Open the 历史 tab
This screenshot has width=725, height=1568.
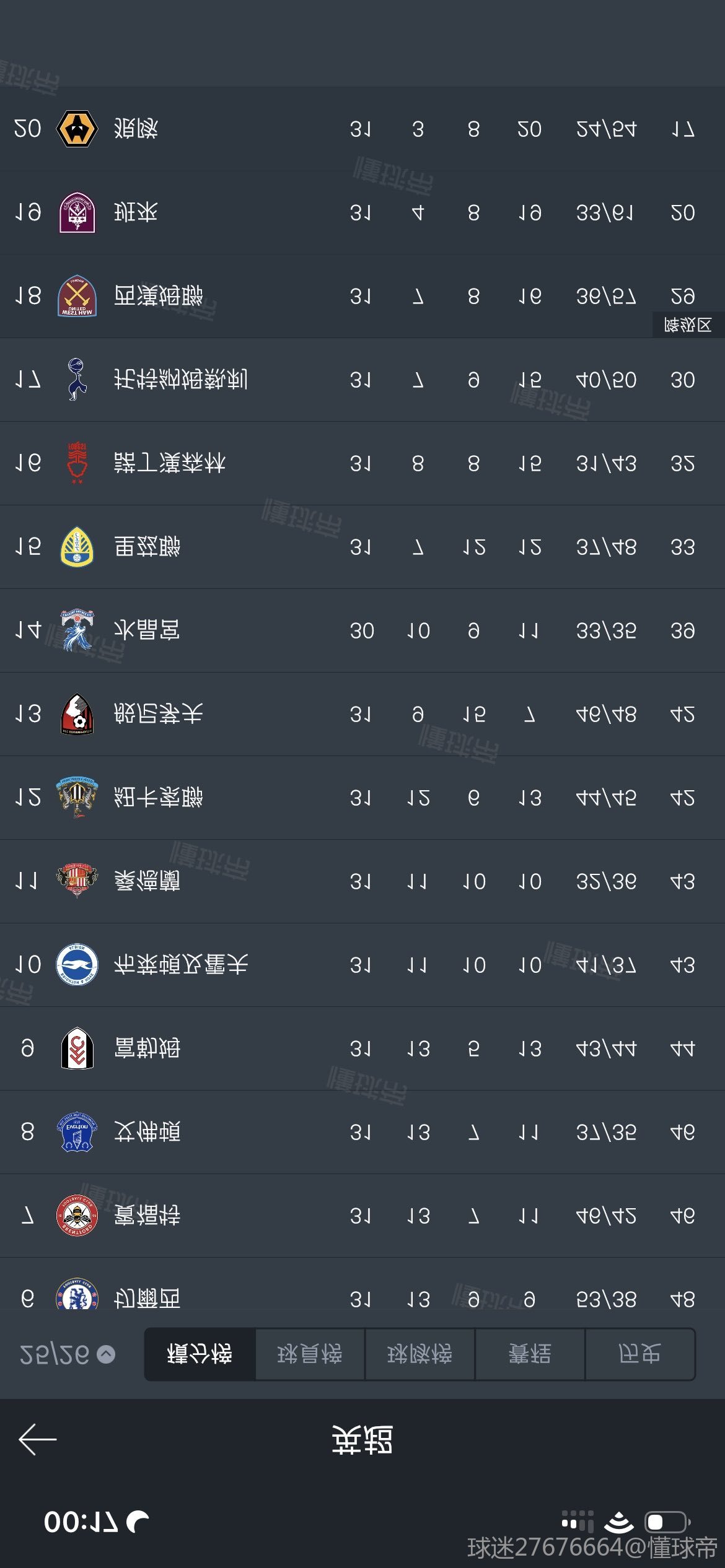coord(639,1354)
